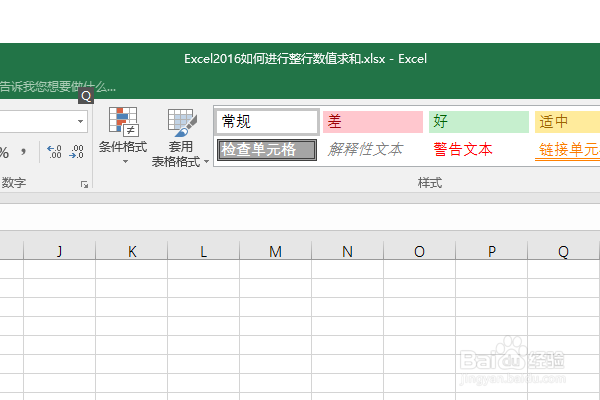Click the 数字 group label
The width and height of the screenshot is (600, 400).
14,183
